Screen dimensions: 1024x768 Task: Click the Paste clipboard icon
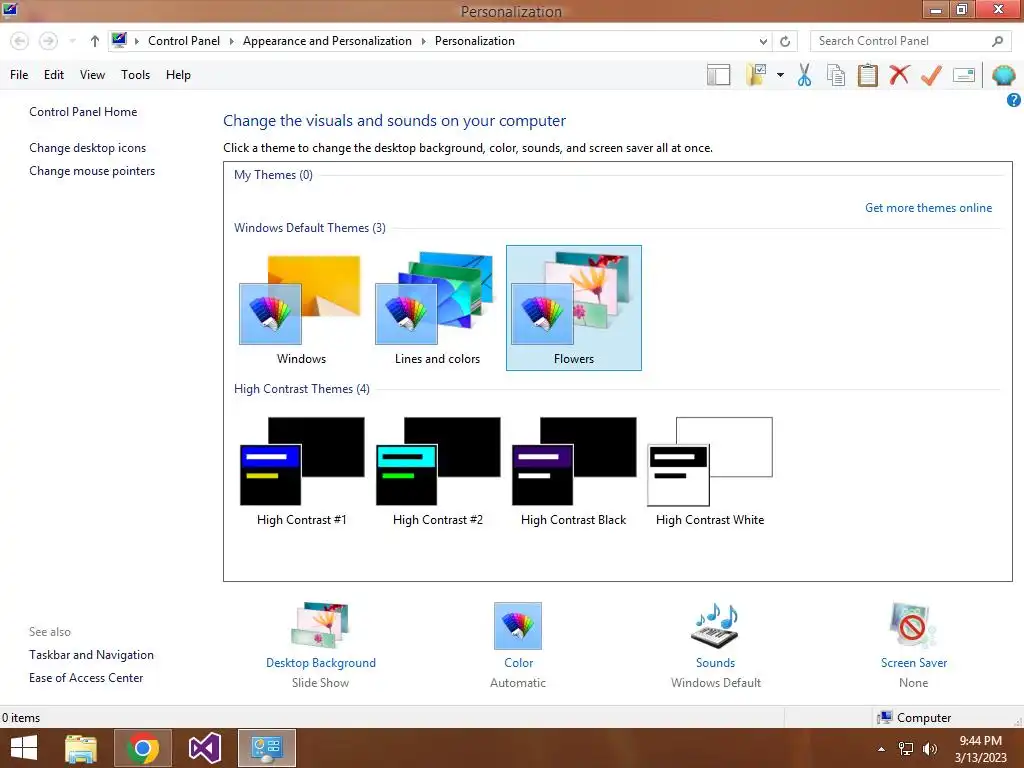coord(867,75)
